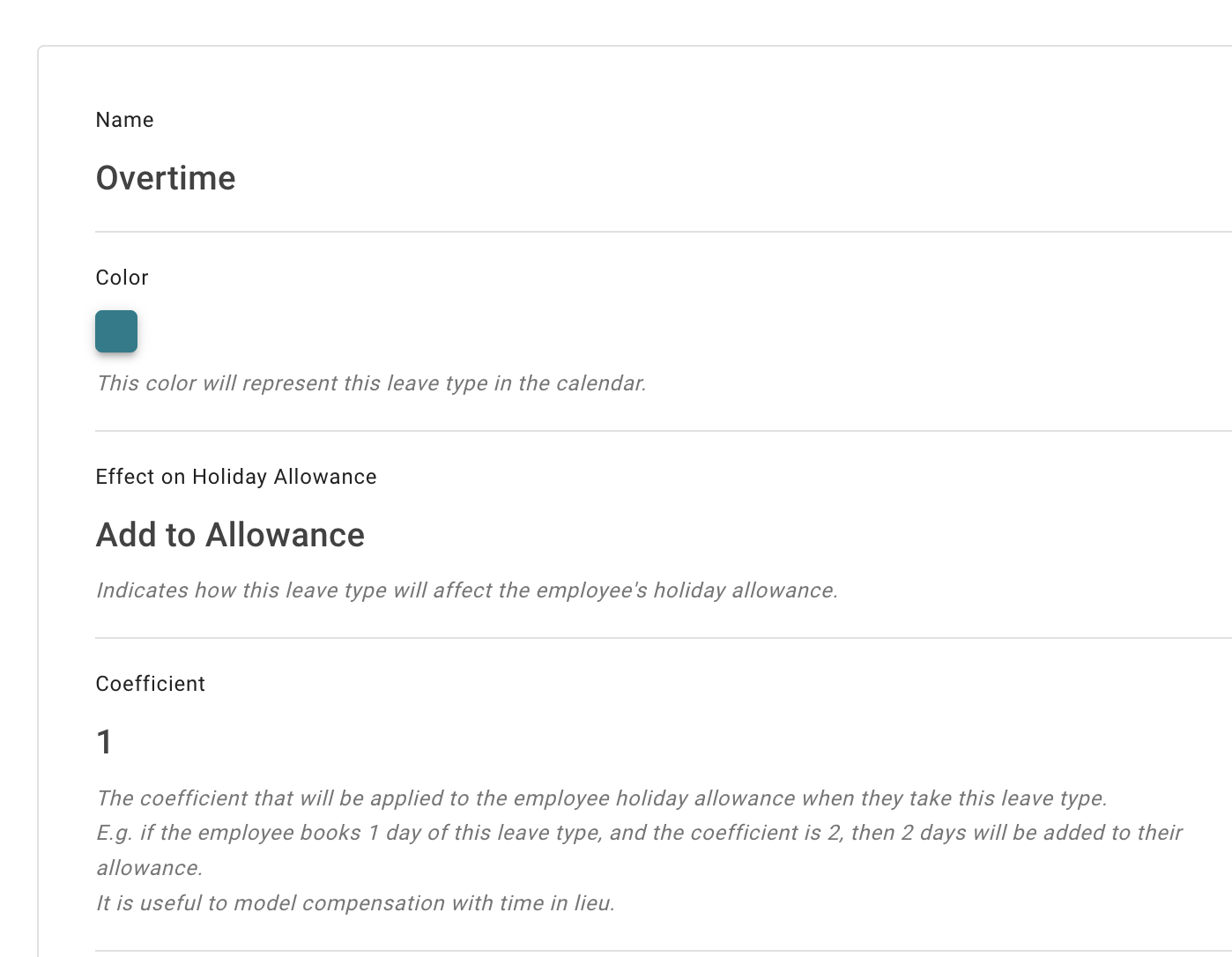Click the Coefficient value to change it
This screenshot has height=957, width=1232.
[105, 743]
